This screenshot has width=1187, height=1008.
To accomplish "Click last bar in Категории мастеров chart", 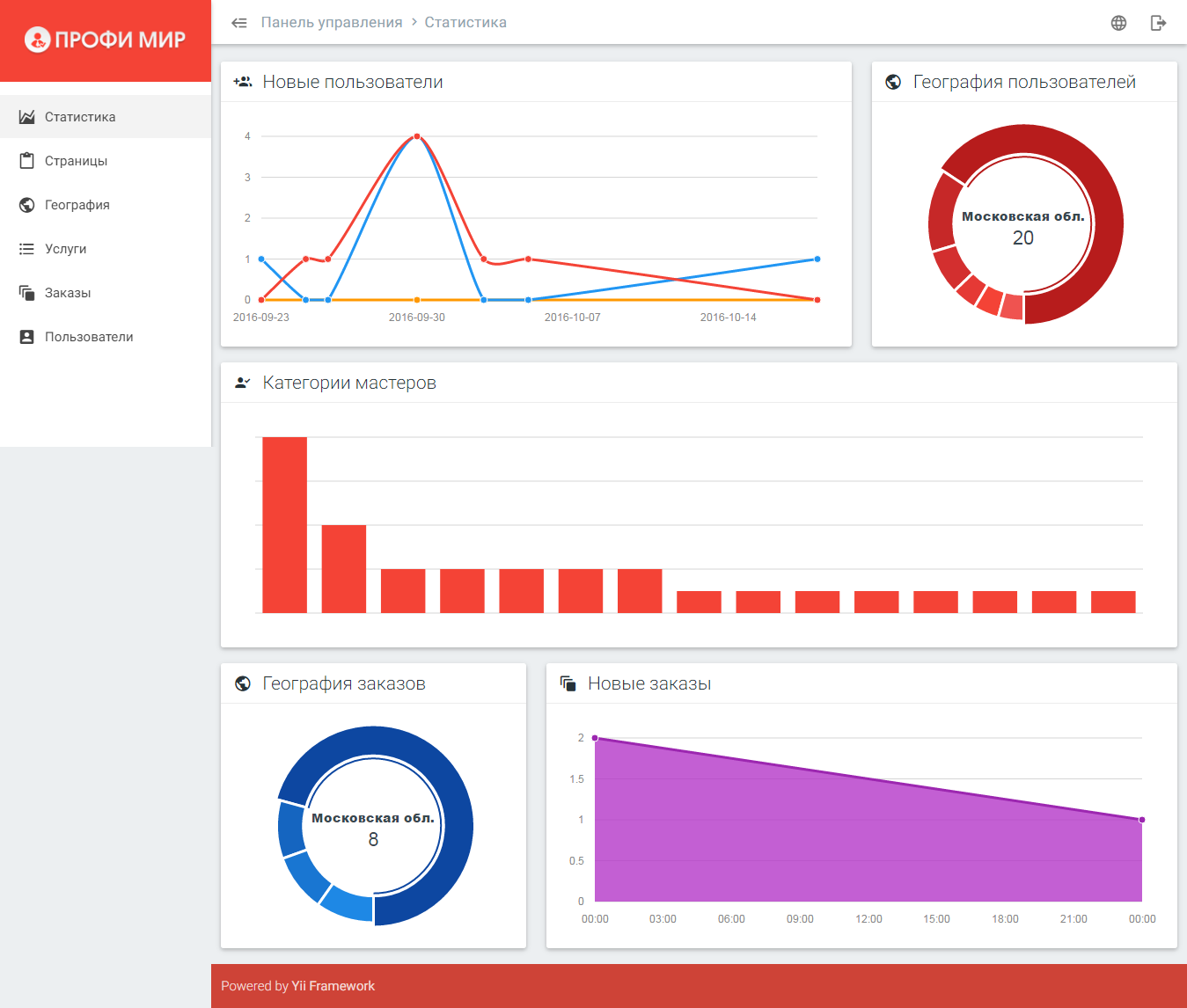I will click(x=1113, y=602).
